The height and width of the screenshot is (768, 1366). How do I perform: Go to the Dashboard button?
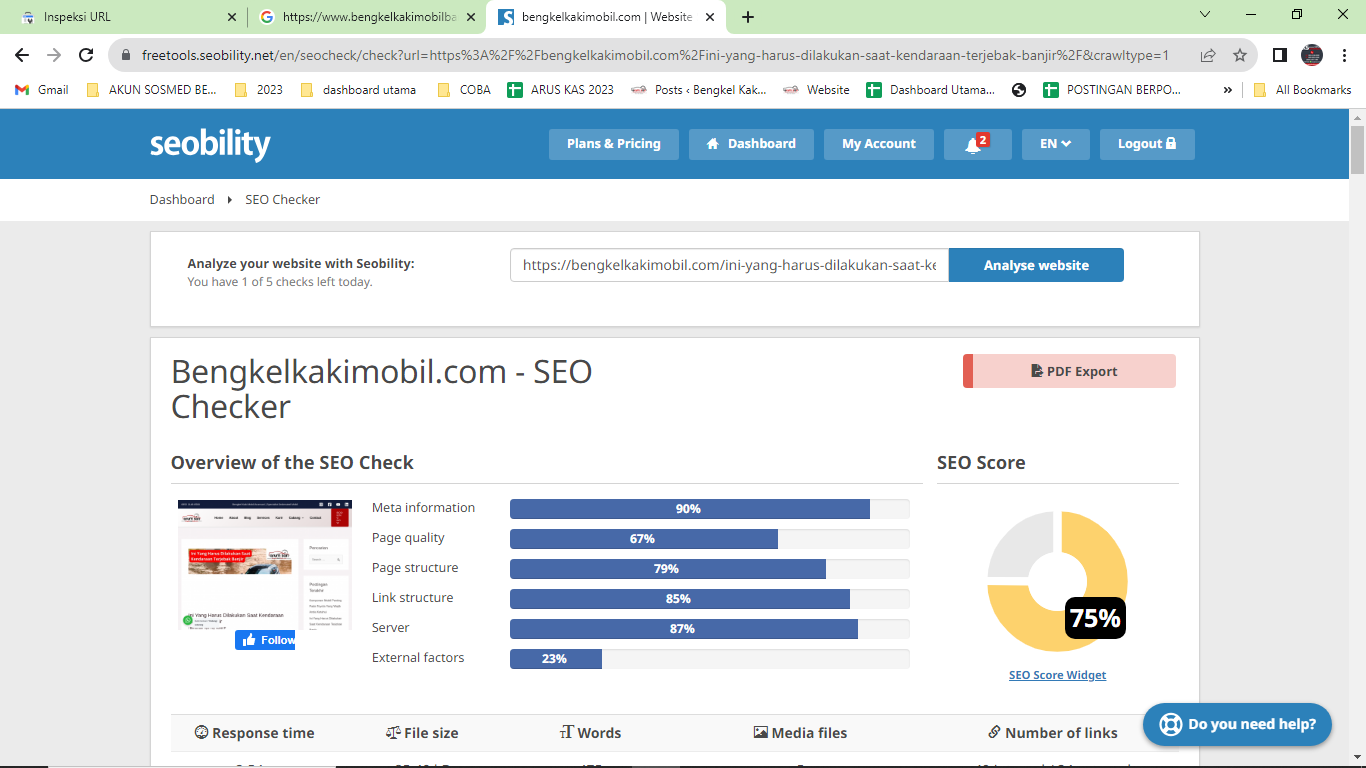click(x=751, y=144)
